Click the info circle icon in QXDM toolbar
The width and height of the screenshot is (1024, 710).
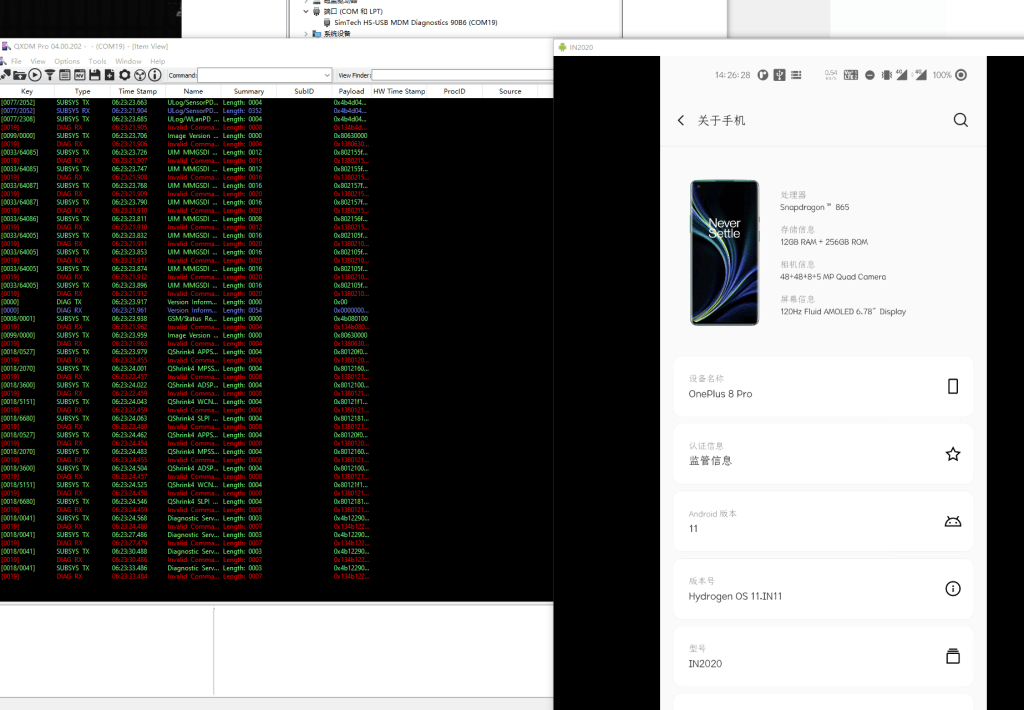coord(155,75)
